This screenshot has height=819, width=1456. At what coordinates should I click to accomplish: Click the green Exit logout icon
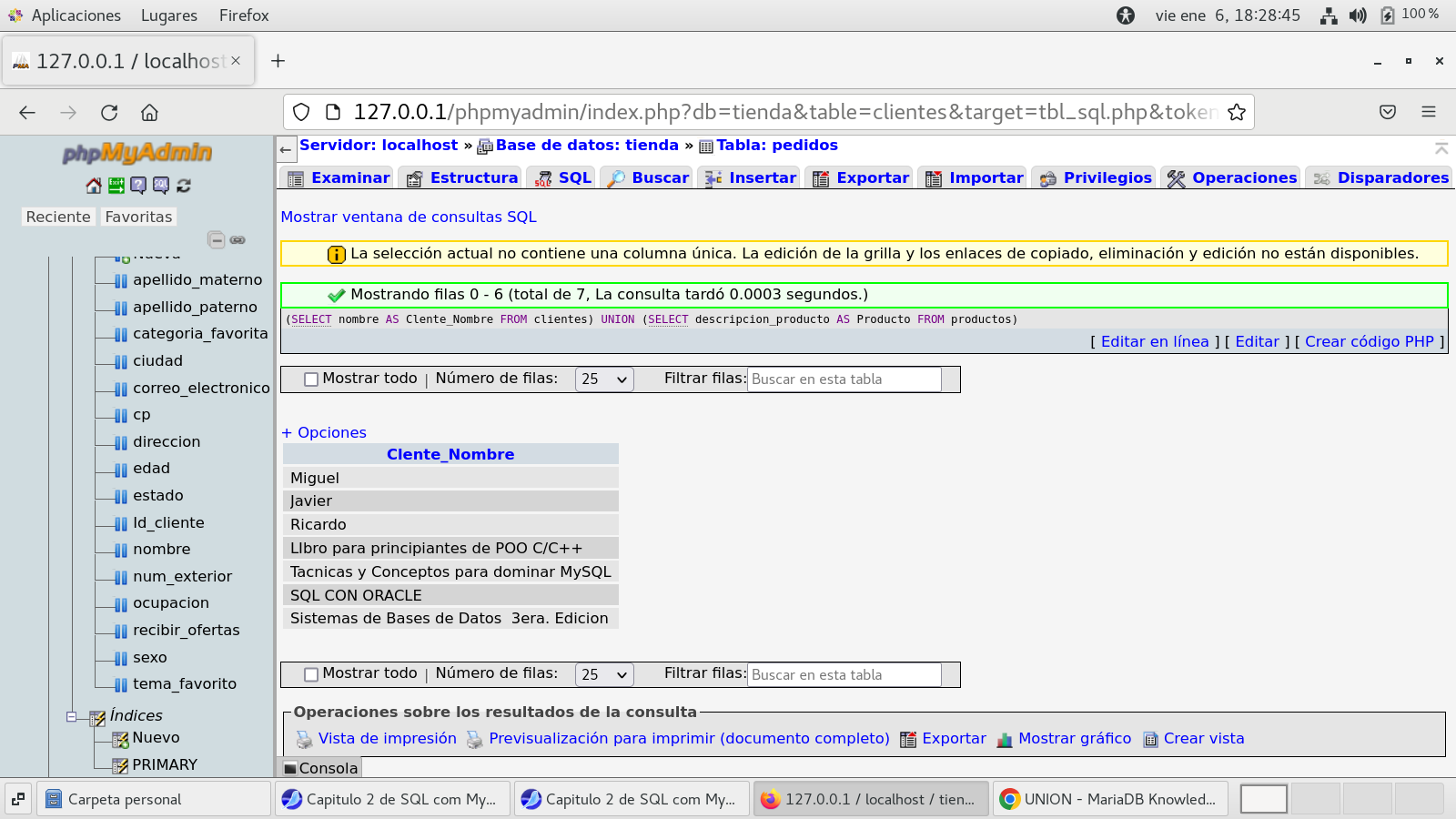[x=116, y=186]
